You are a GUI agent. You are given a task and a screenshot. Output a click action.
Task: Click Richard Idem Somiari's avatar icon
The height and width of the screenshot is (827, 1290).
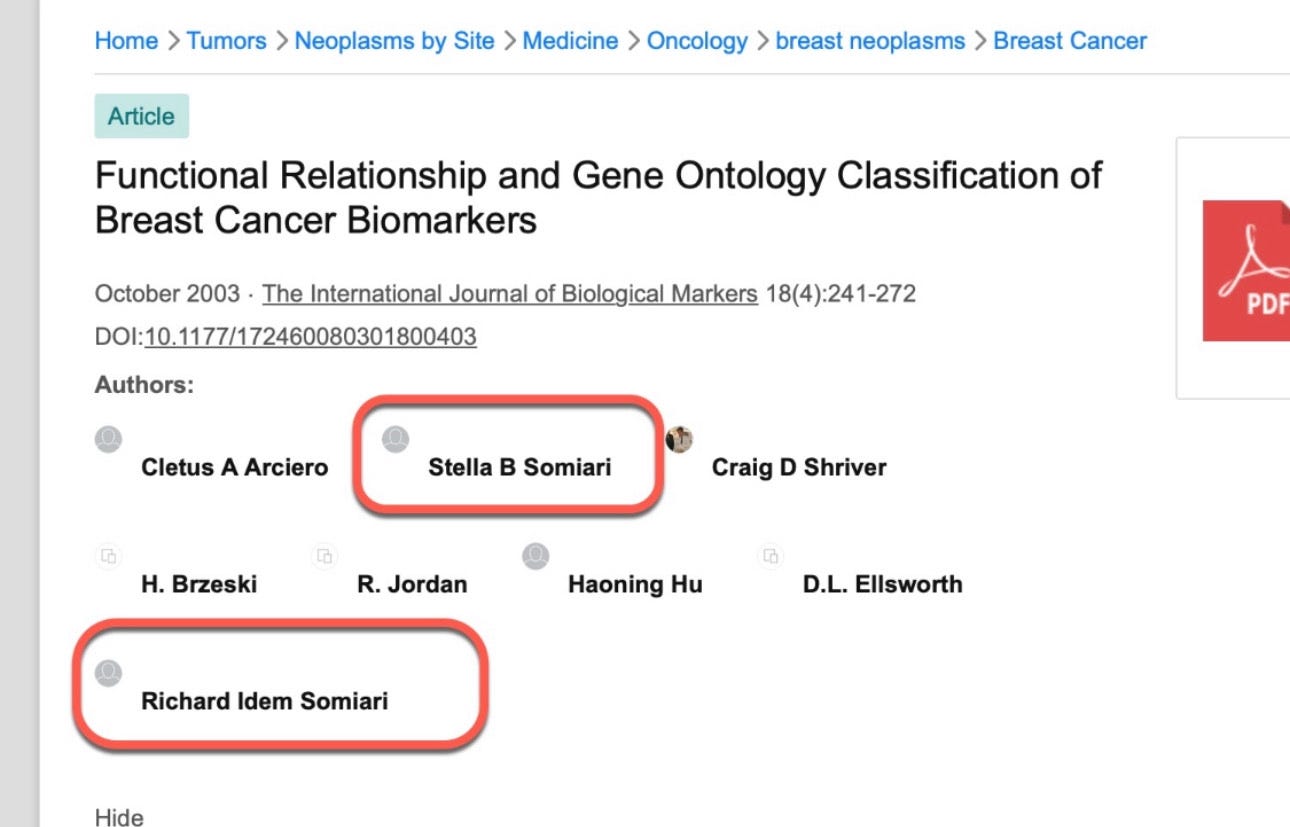[108, 673]
